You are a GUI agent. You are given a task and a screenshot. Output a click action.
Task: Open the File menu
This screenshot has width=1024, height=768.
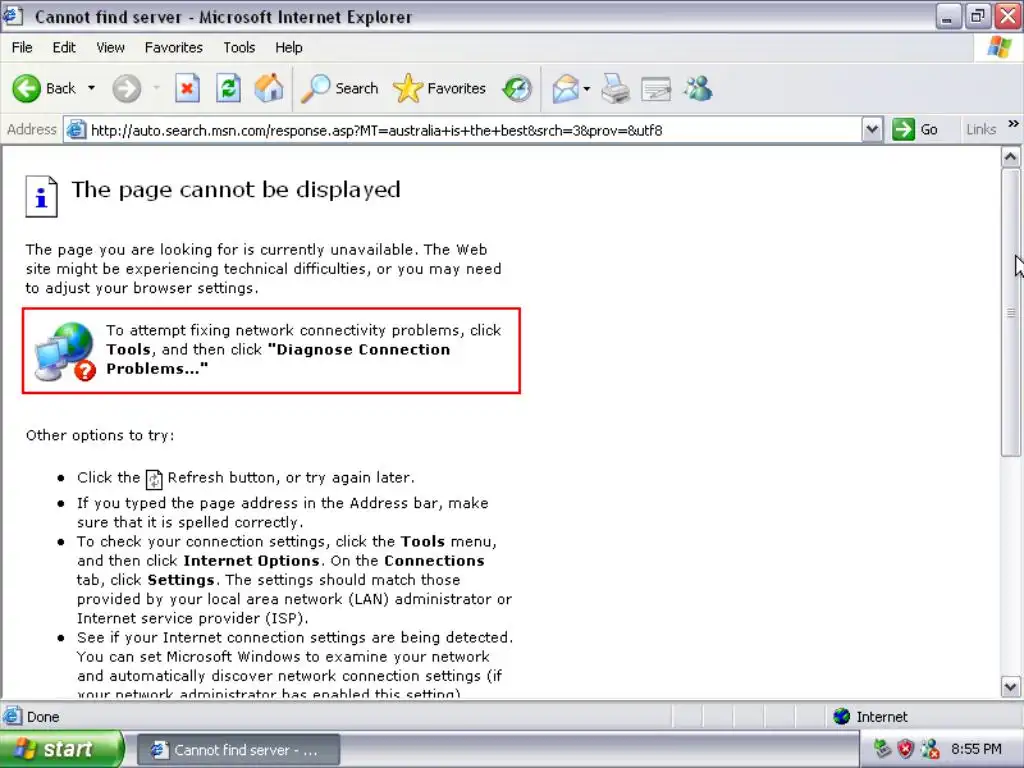(x=22, y=48)
